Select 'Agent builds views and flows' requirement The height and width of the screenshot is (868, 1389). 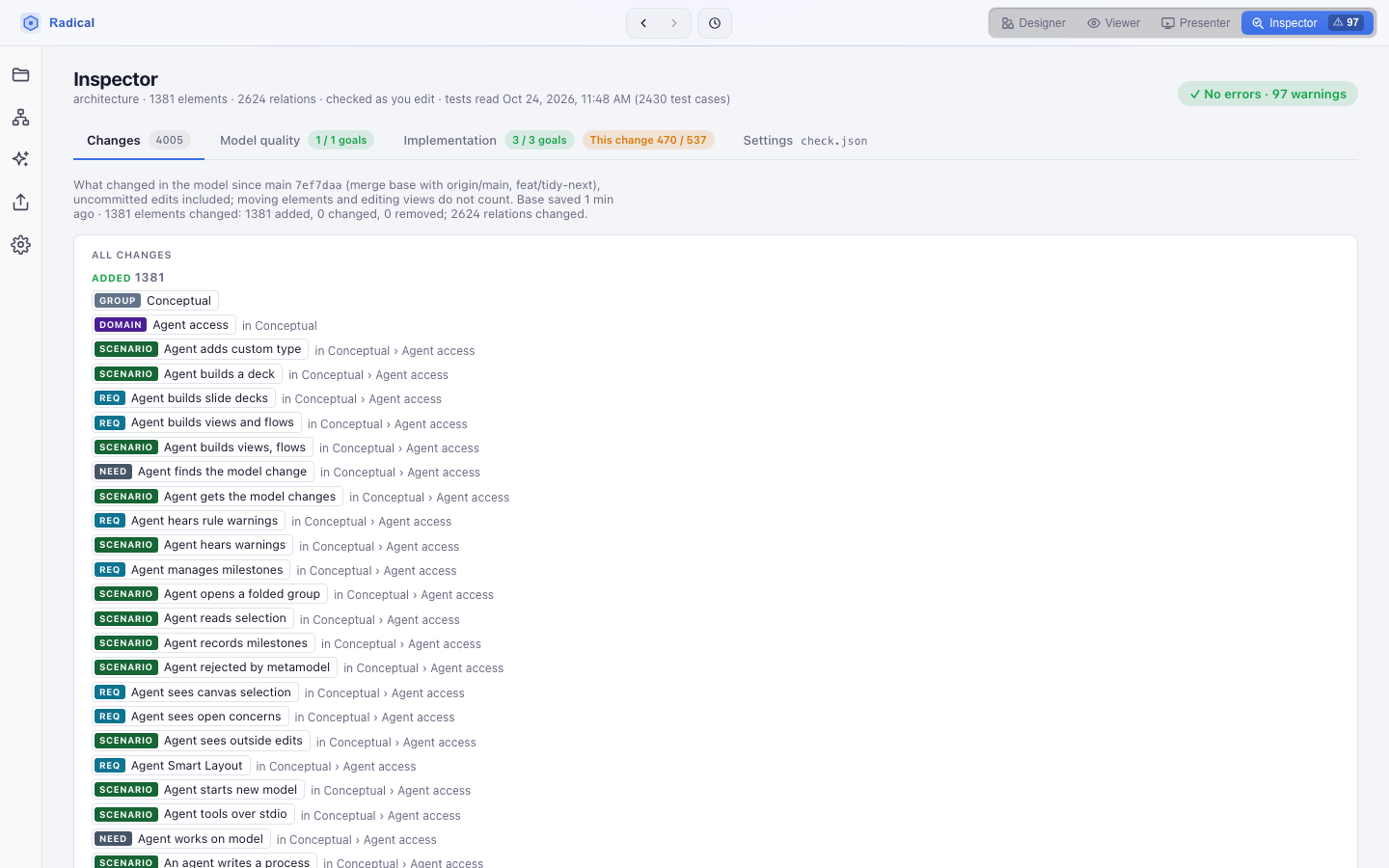(x=197, y=422)
